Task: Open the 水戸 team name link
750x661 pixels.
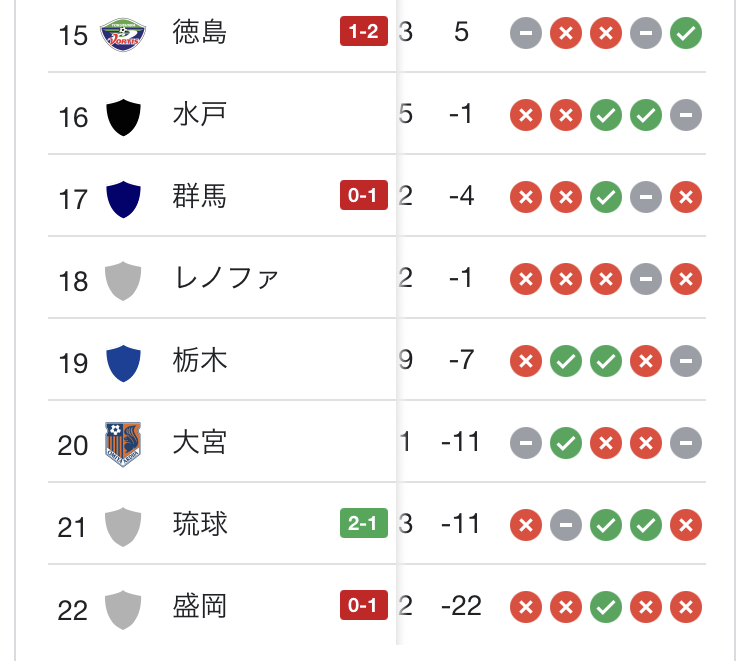Action: [200, 115]
